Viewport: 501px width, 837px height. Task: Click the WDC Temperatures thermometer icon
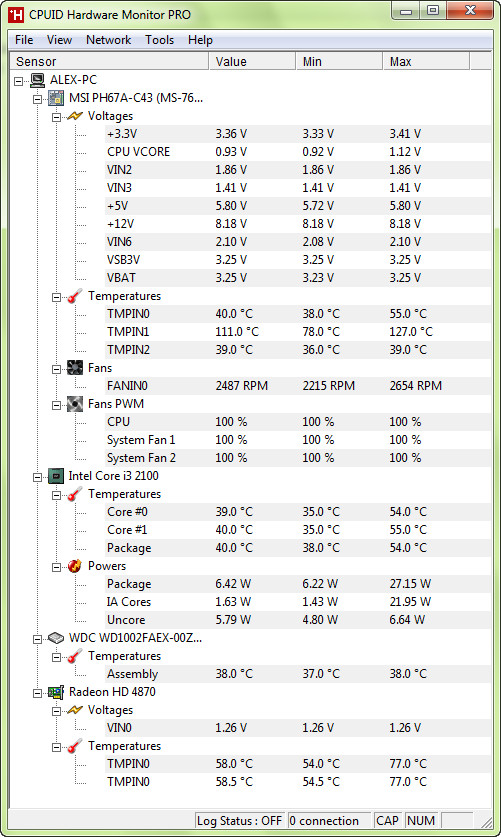point(75,656)
